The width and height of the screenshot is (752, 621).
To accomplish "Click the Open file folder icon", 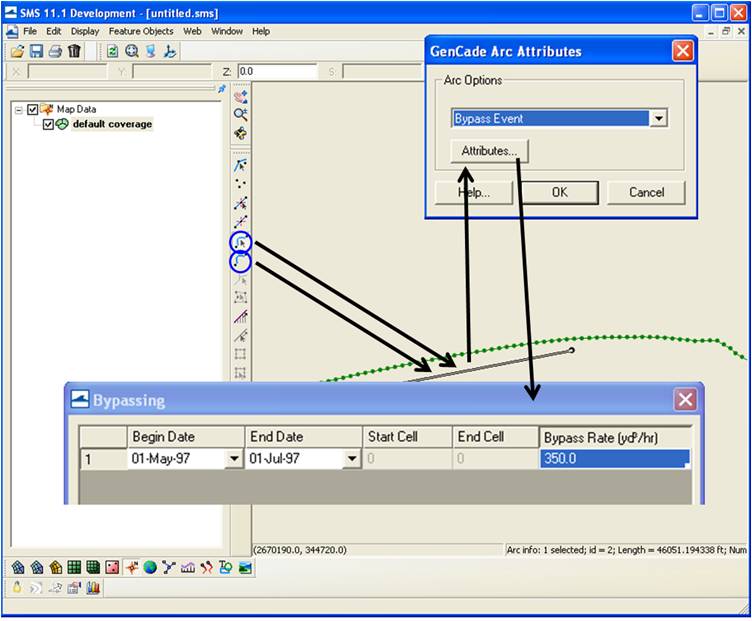I will (x=17, y=51).
